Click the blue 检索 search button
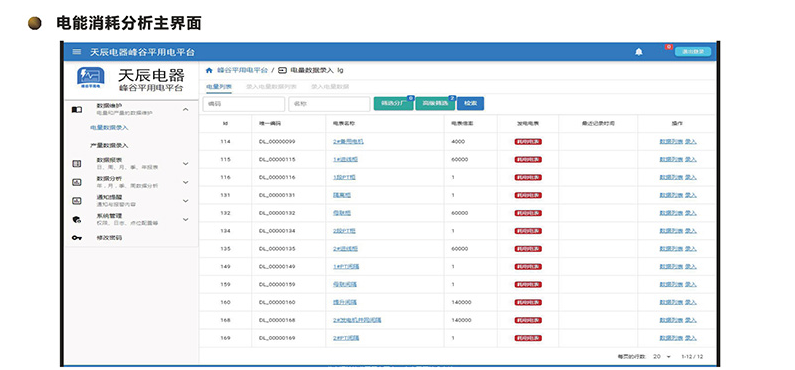 471,103
